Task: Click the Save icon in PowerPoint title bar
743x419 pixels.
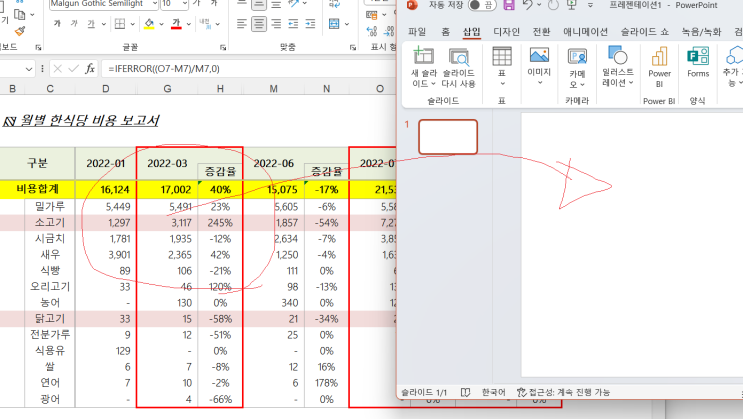Action: click(508, 5)
